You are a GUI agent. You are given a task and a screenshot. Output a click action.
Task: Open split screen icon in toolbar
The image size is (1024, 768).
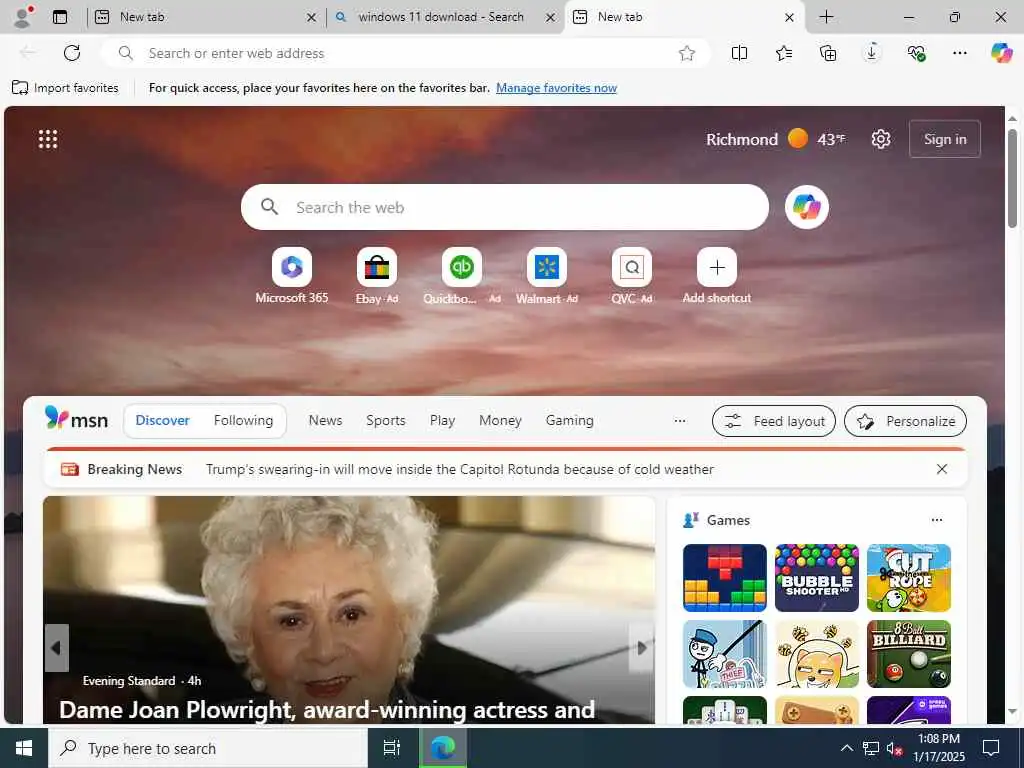739,53
